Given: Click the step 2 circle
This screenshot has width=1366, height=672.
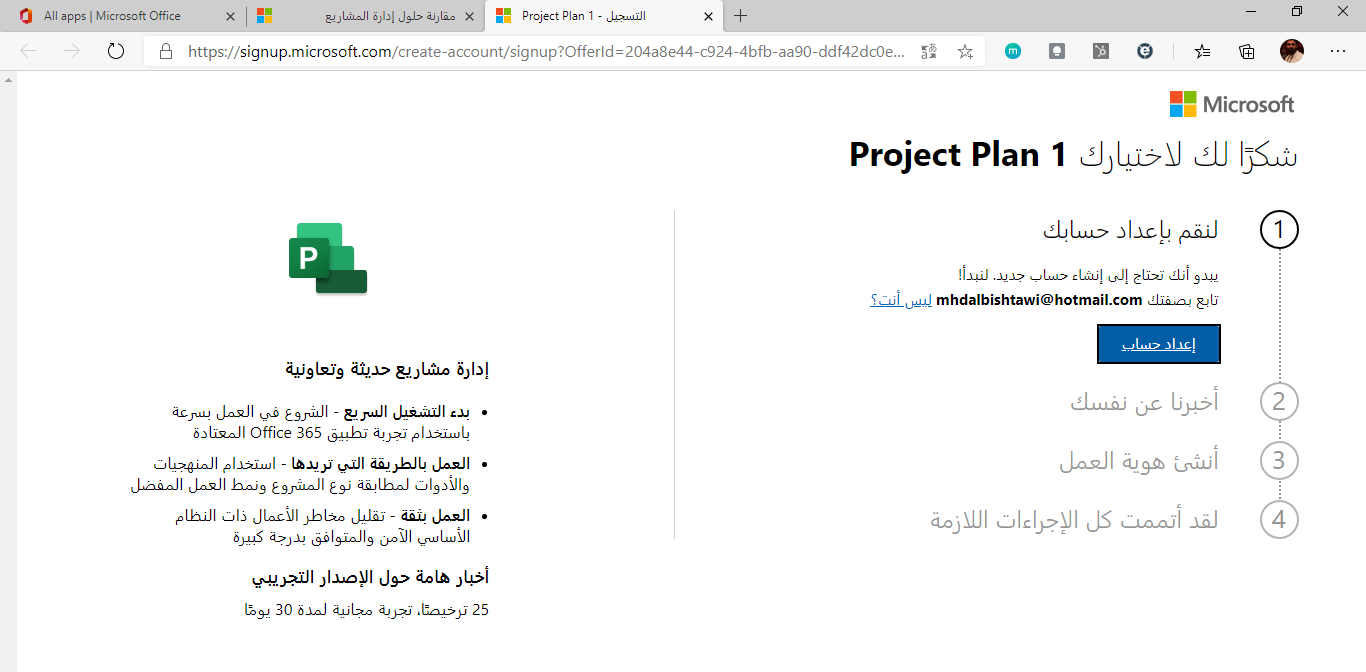Looking at the screenshot, I should point(1279,402).
